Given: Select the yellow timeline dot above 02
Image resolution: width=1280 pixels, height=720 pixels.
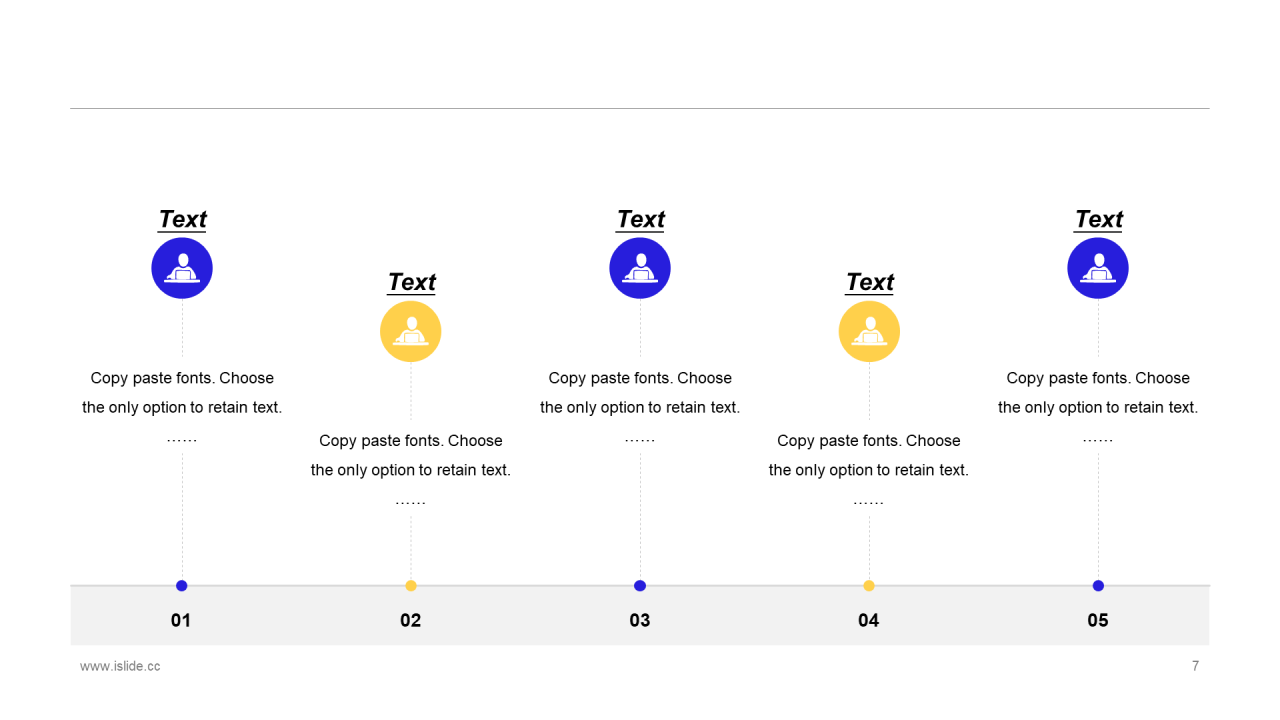Looking at the screenshot, I should 411,586.
